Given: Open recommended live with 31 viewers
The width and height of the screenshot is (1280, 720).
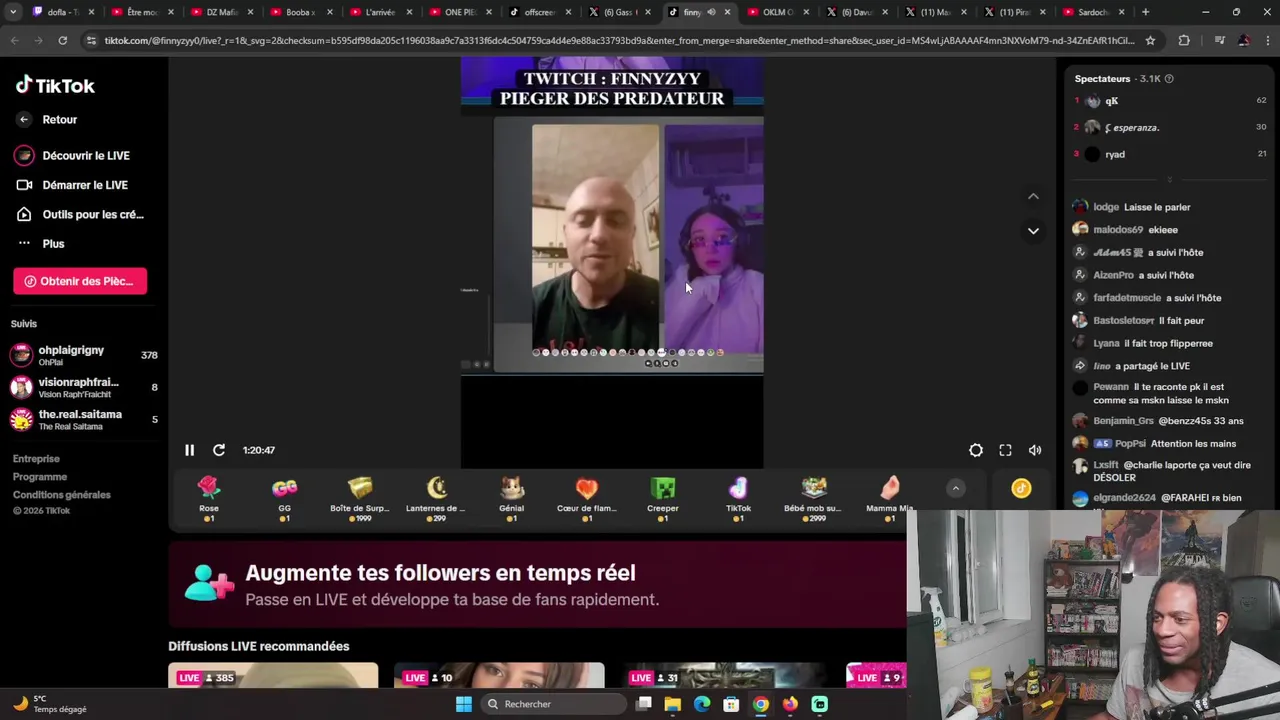Looking at the screenshot, I should coord(725,676).
